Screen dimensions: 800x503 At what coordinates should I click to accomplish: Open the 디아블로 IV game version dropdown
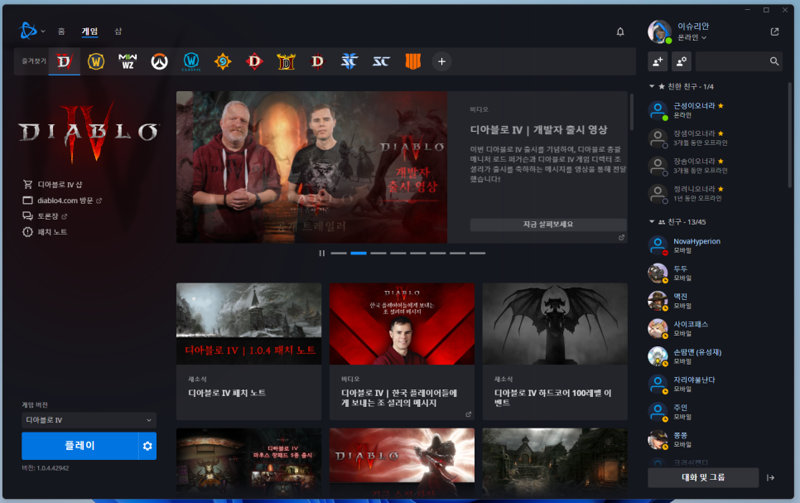pyautogui.click(x=89, y=420)
